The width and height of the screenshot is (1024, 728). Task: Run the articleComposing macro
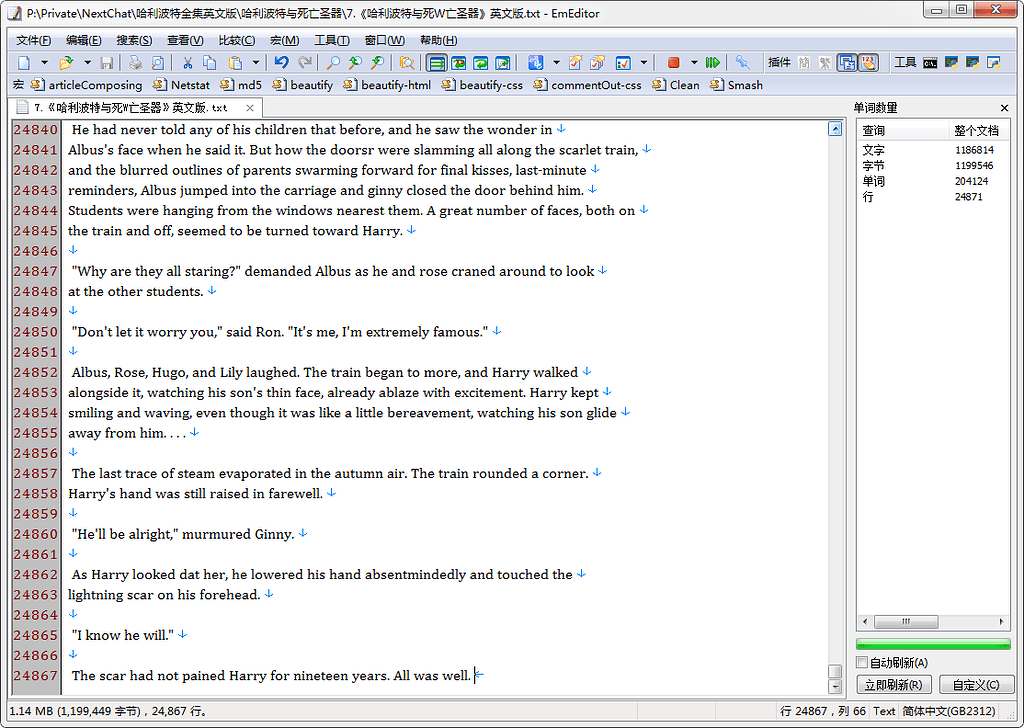[x=87, y=85]
